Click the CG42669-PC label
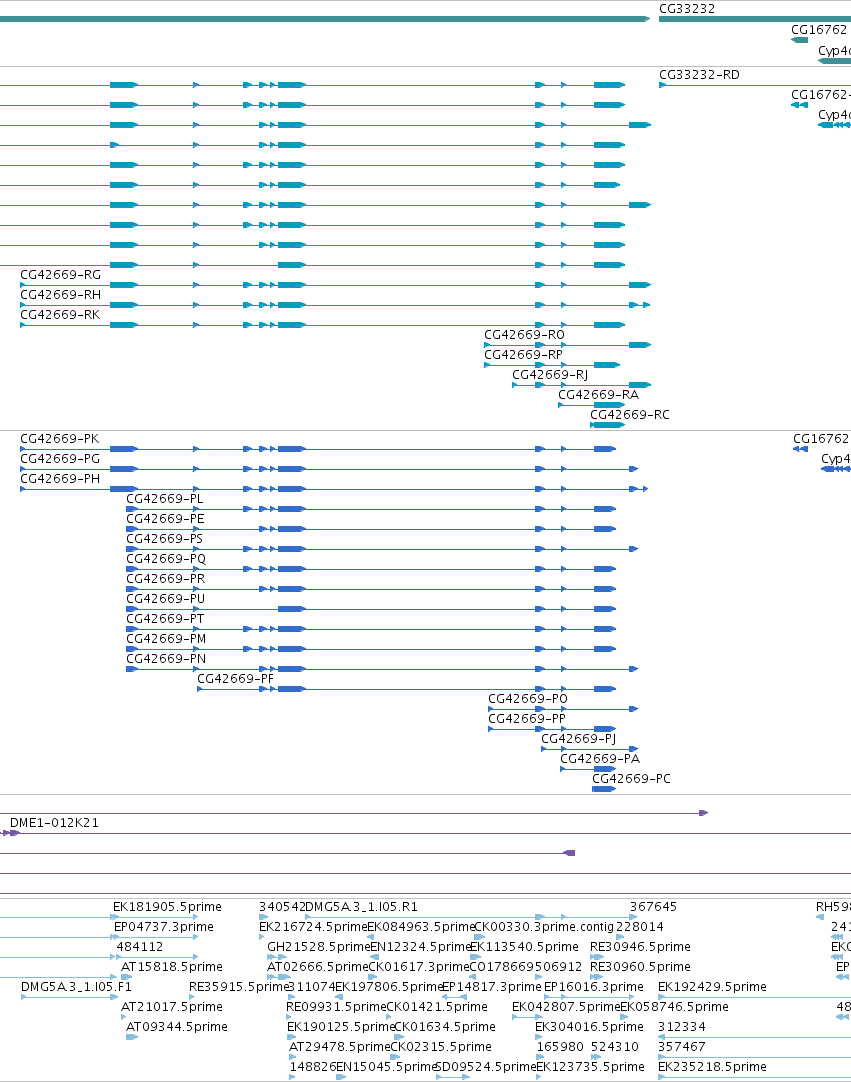851x1082 pixels. [x=632, y=779]
